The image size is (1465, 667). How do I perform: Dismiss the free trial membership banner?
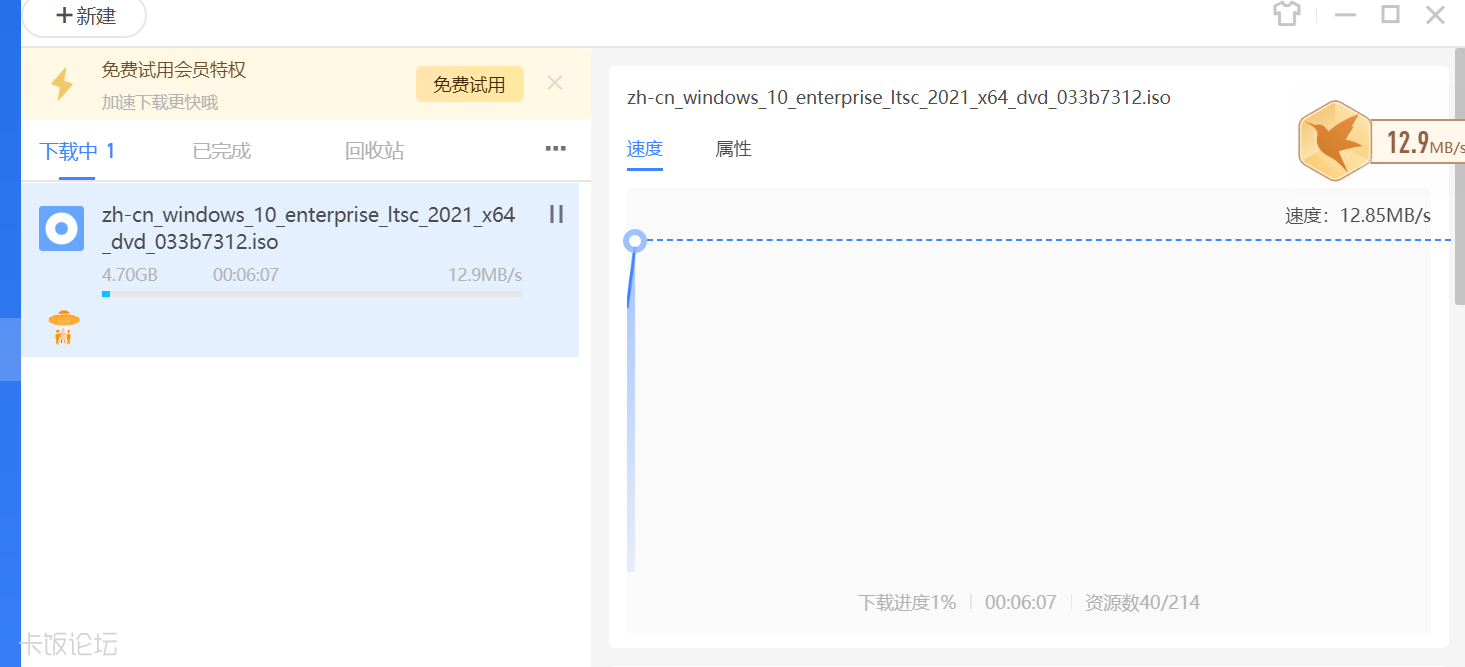pyautogui.click(x=555, y=83)
